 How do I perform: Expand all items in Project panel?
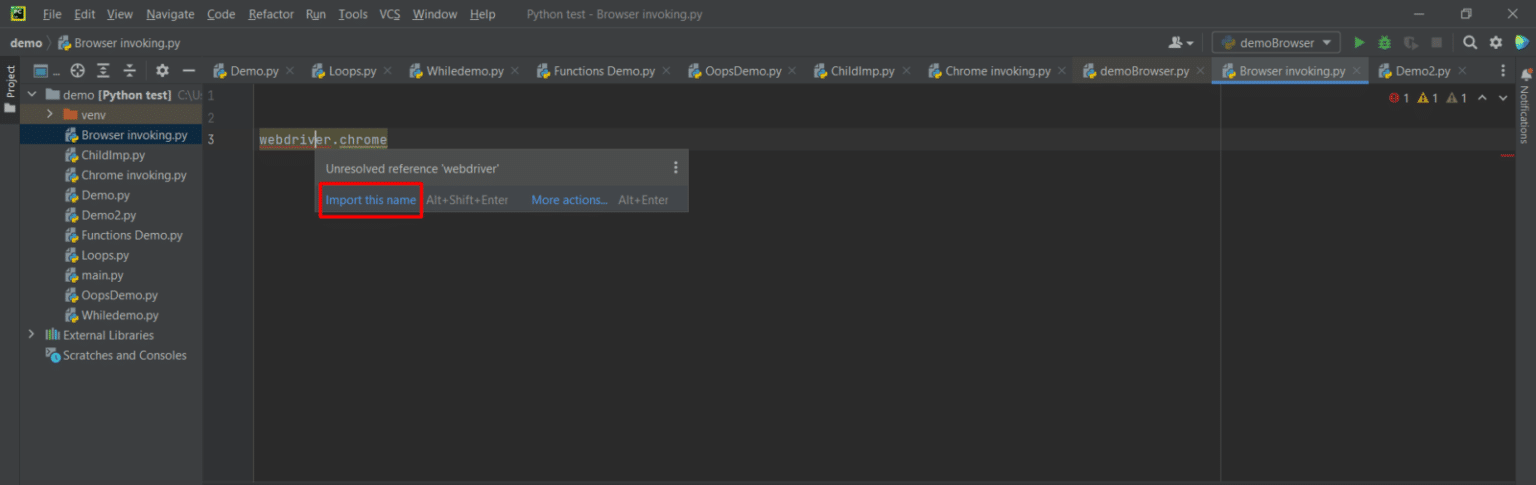coord(103,71)
